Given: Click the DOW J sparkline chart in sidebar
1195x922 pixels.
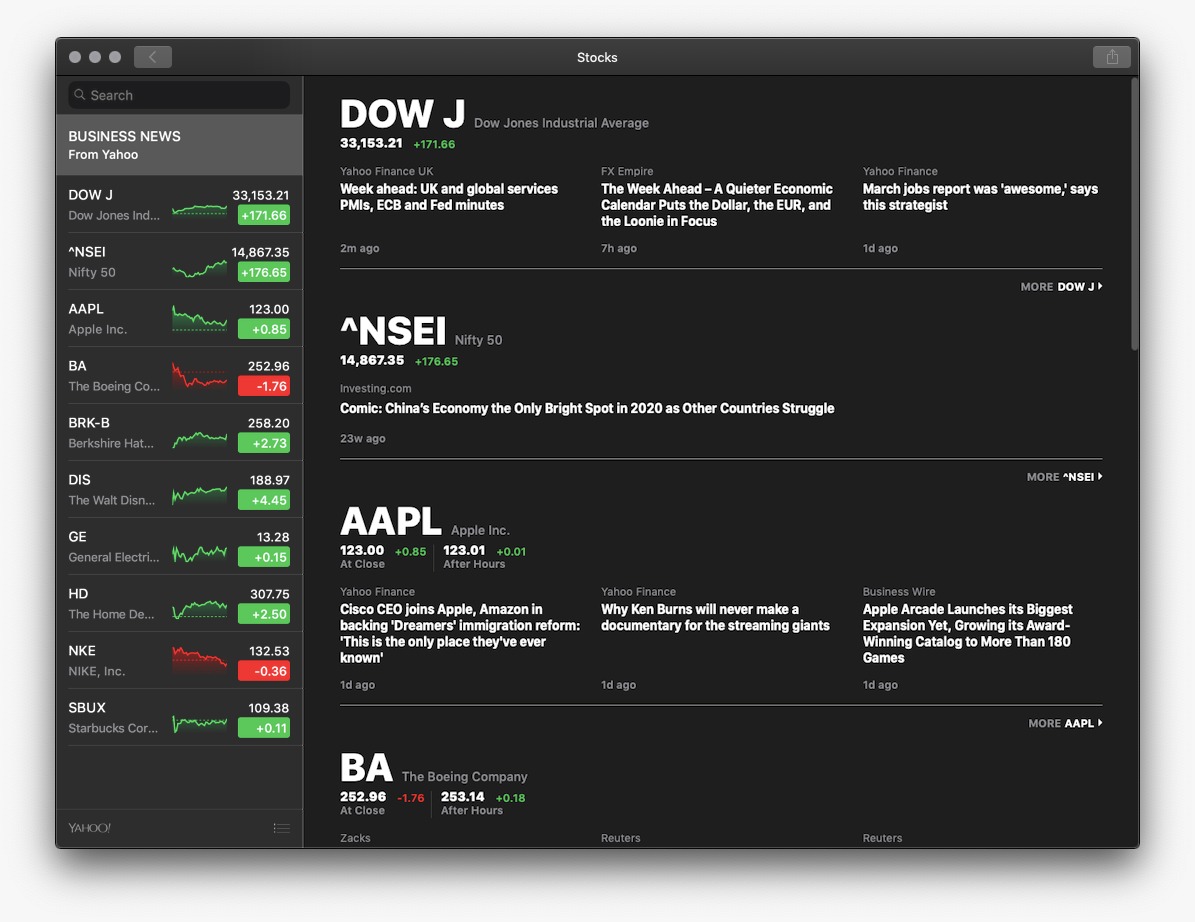Looking at the screenshot, I should [200, 209].
